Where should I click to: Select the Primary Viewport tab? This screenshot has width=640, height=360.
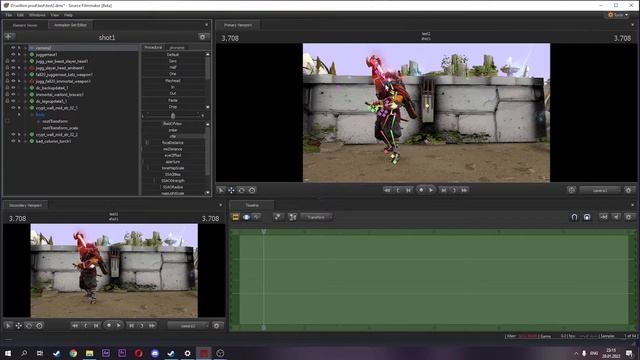pos(238,25)
